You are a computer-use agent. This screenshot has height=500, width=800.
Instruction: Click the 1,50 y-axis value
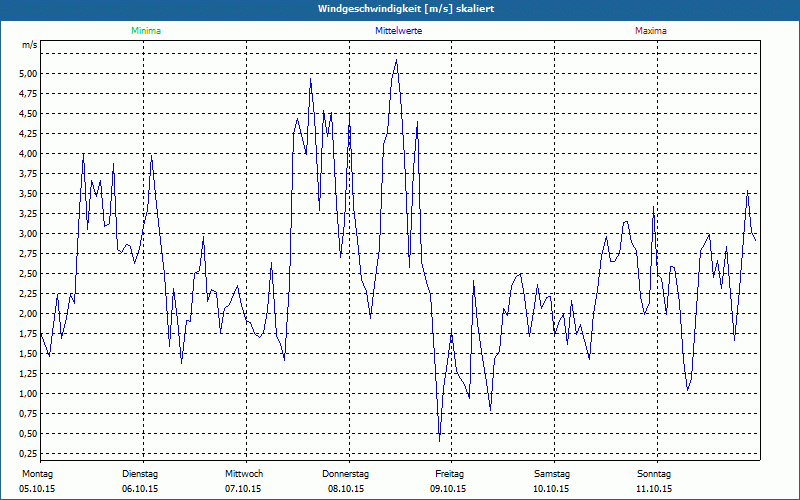point(30,354)
